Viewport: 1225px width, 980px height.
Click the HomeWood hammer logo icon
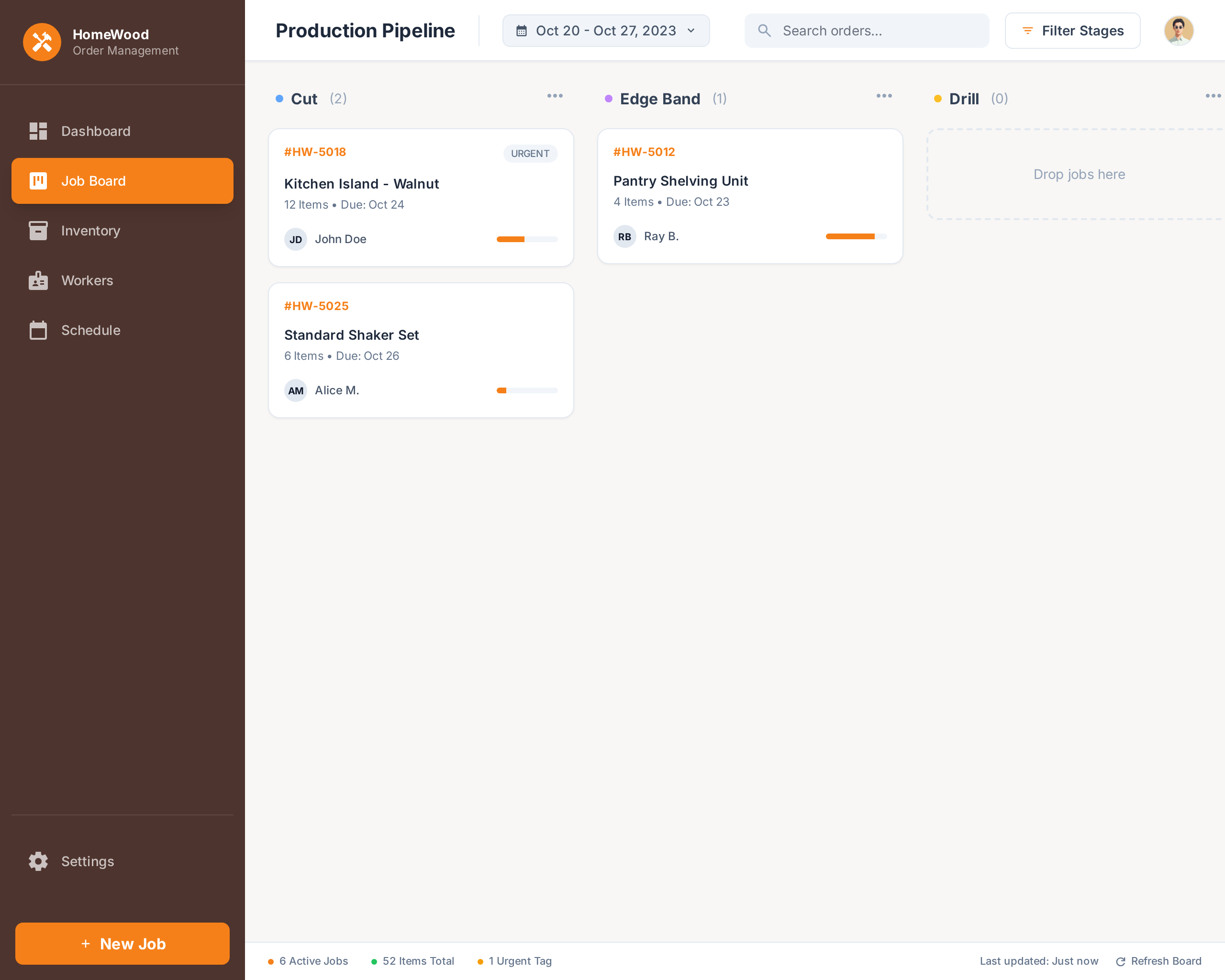click(x=42, y=42)
